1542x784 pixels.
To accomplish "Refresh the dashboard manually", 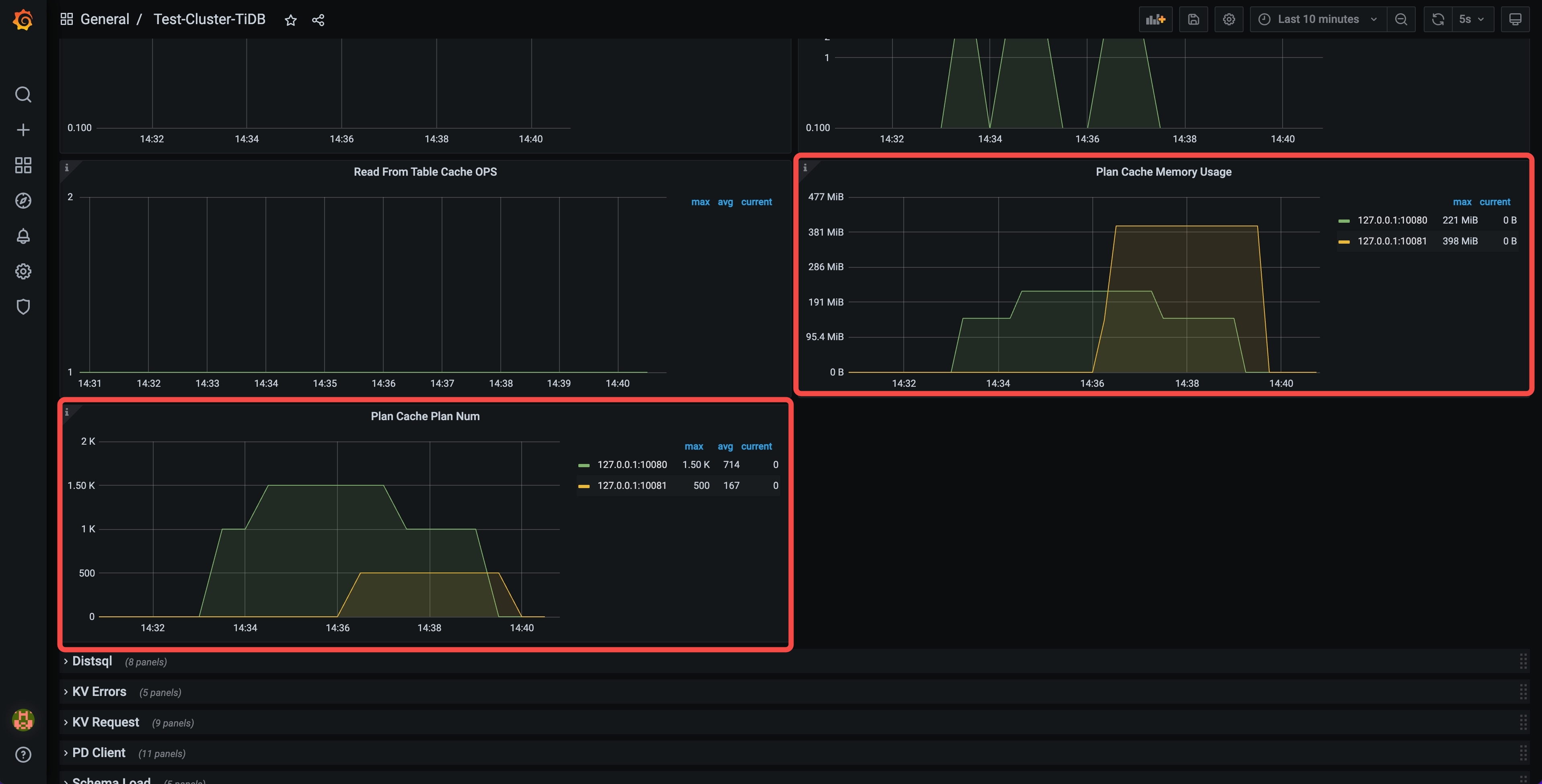I will 1439,19.
